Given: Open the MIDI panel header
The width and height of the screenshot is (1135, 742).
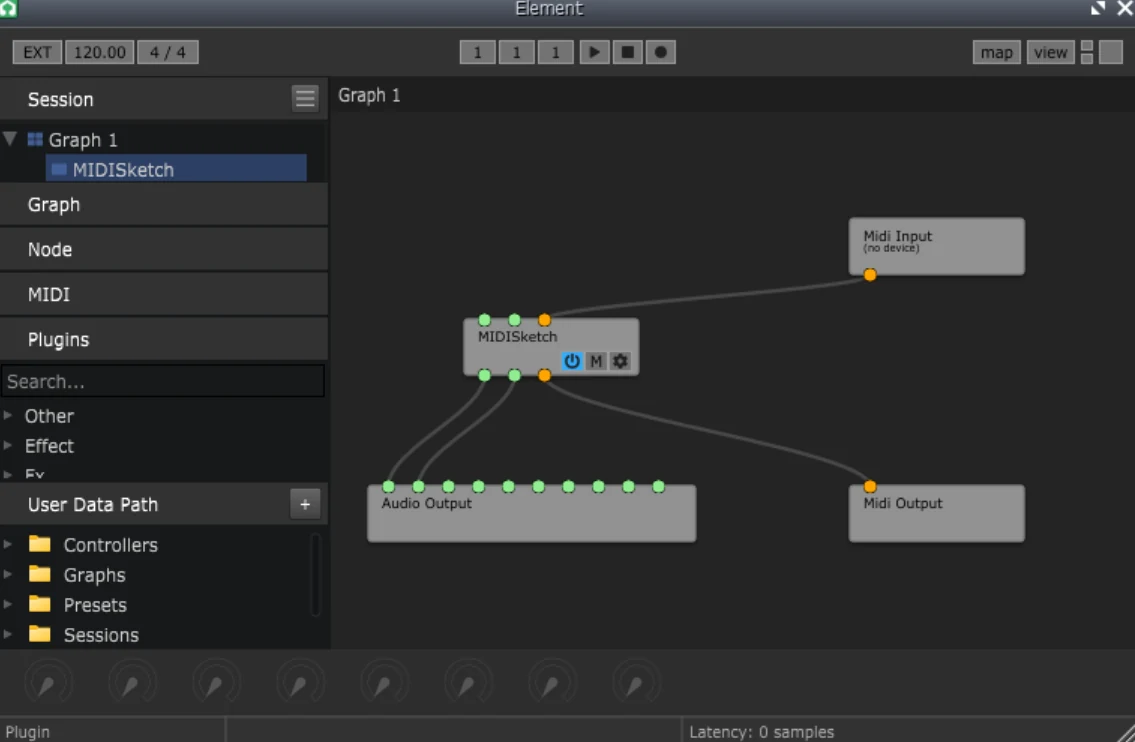Looking at the screenshot, I should 164,295.
